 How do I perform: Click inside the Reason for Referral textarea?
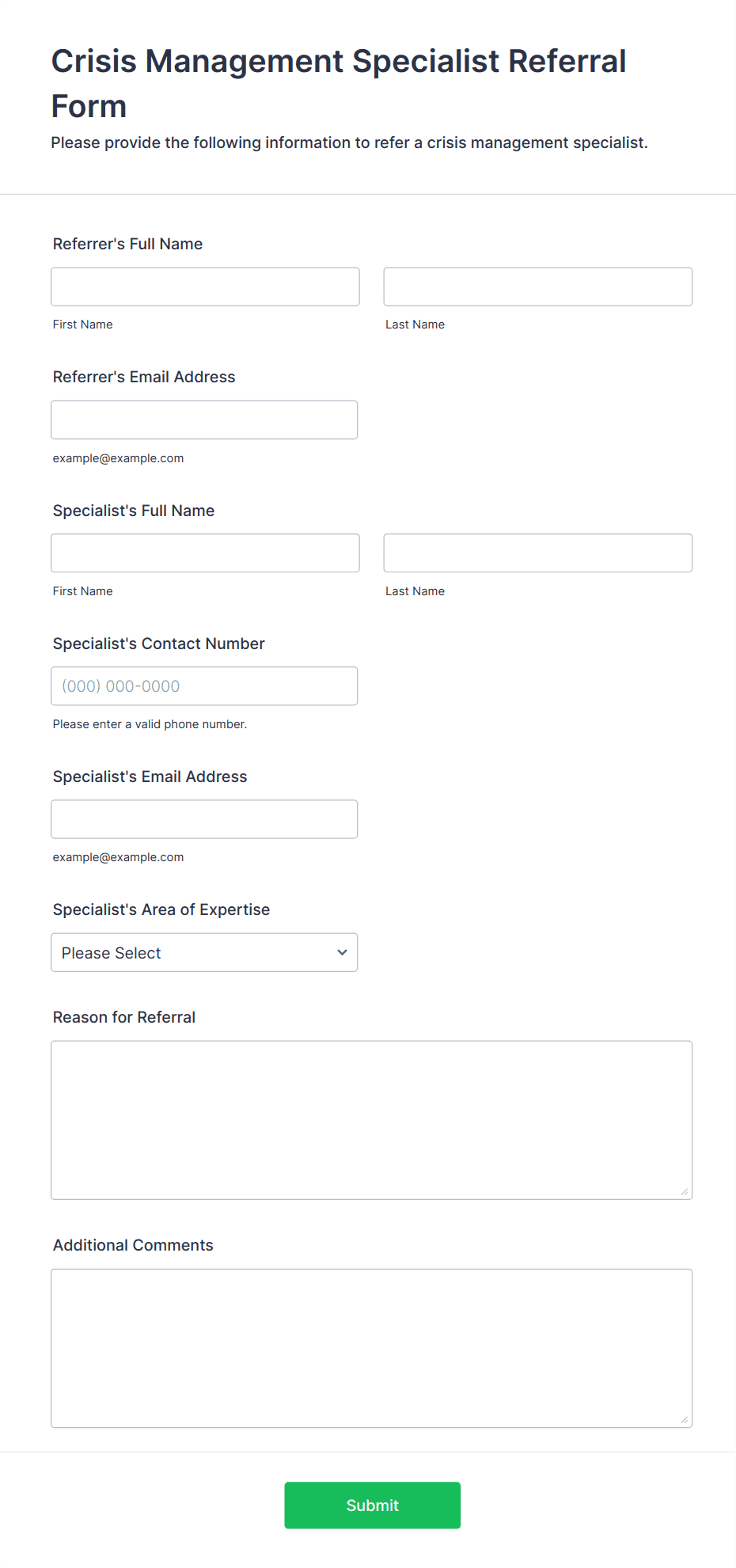pos(372,1119)
